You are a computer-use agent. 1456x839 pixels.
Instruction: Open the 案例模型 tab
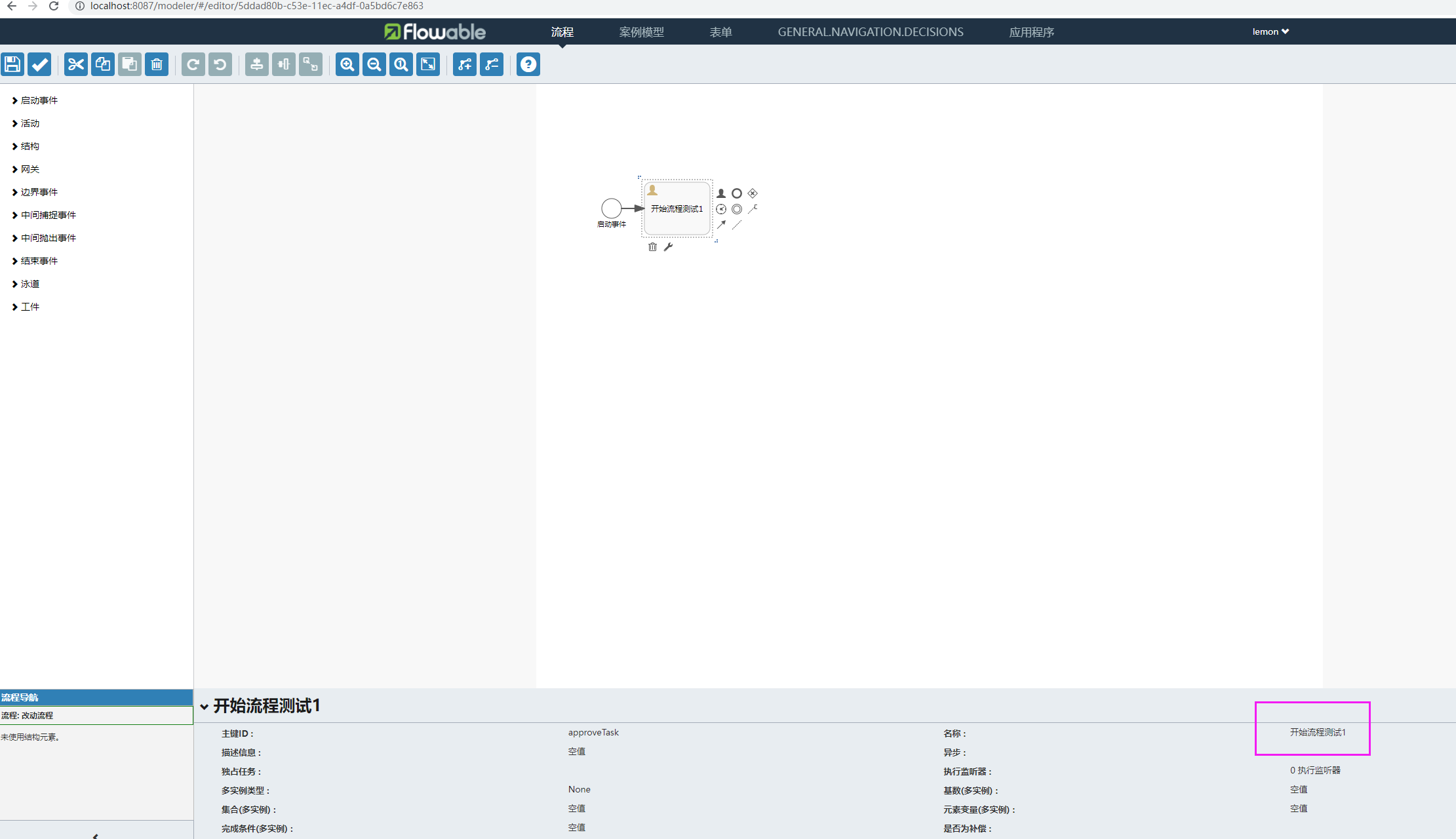click(641, 32)
